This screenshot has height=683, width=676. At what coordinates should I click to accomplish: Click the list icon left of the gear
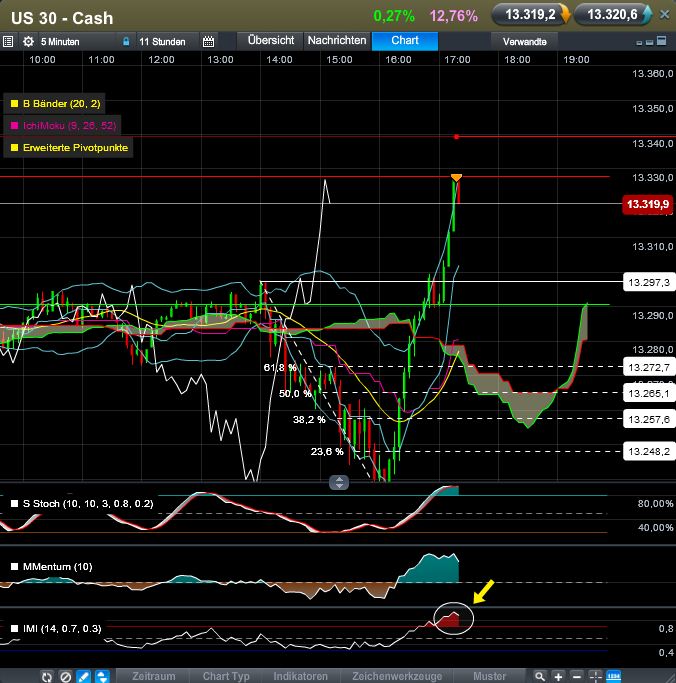coord(8,42)
